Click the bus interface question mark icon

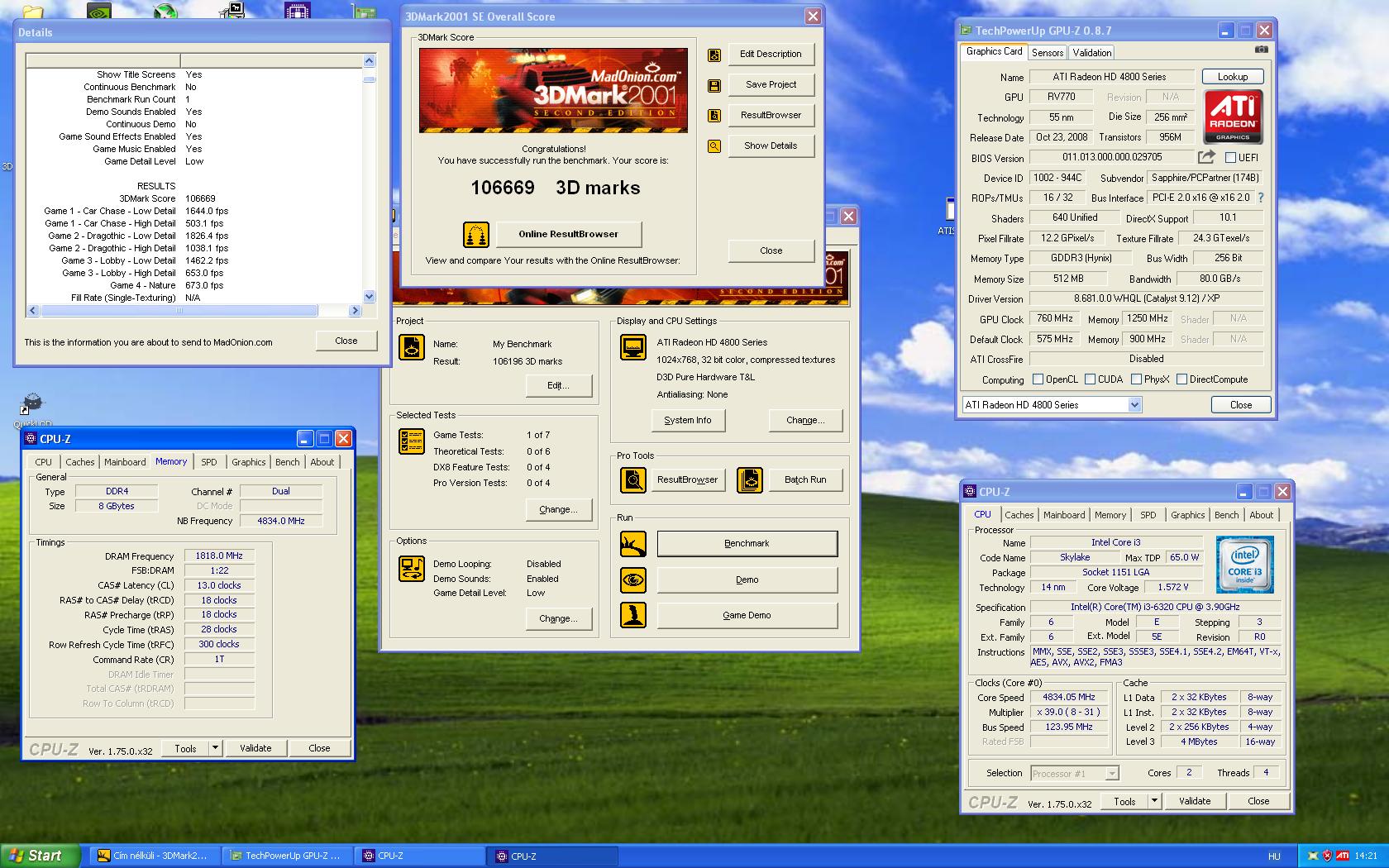[1261, 198]
